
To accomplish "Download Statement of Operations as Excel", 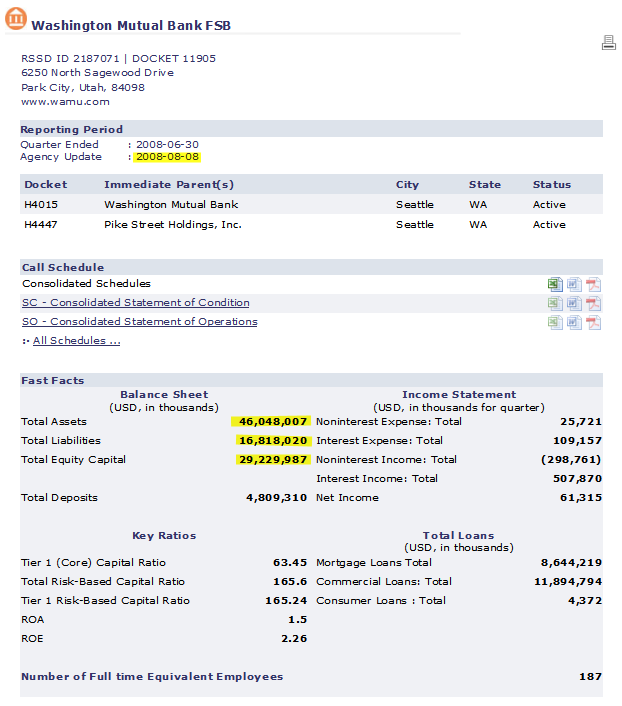I will (555, 322).
